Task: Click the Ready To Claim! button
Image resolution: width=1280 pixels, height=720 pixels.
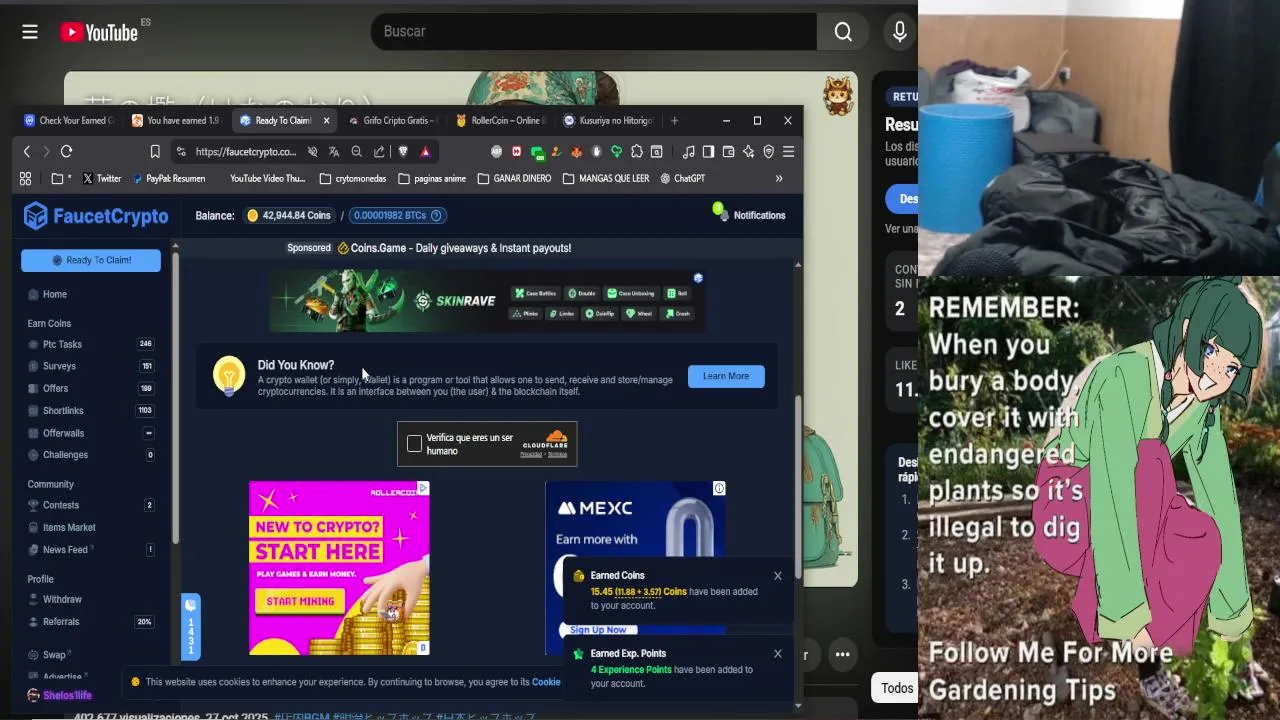Action: [91, 260]
